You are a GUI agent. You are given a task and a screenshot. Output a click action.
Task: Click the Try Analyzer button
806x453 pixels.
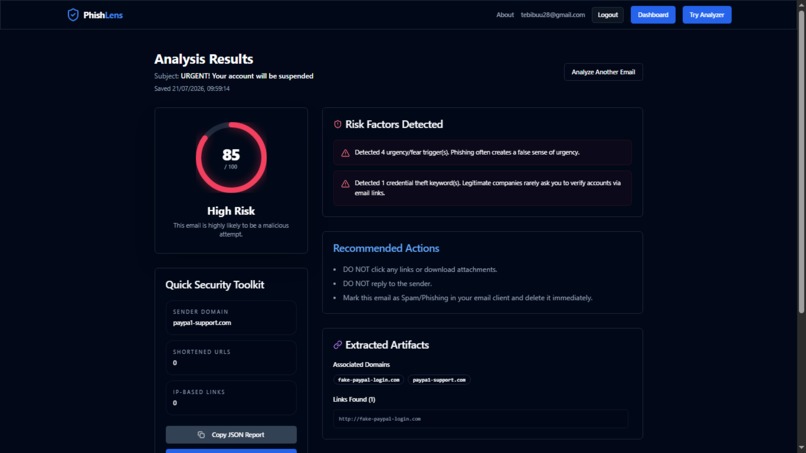coord(707,15)
